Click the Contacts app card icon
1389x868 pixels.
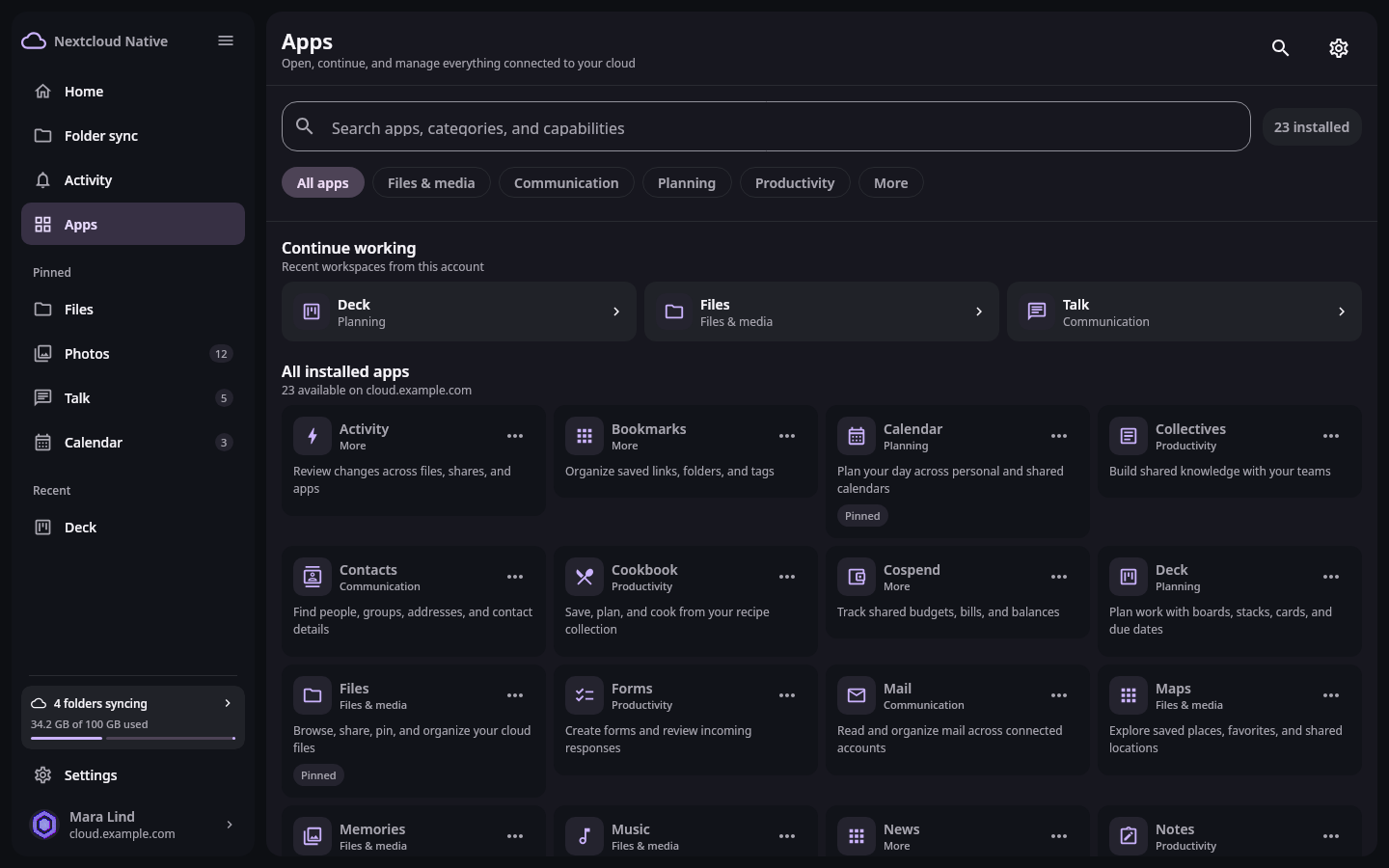click(x=313, y=577)
